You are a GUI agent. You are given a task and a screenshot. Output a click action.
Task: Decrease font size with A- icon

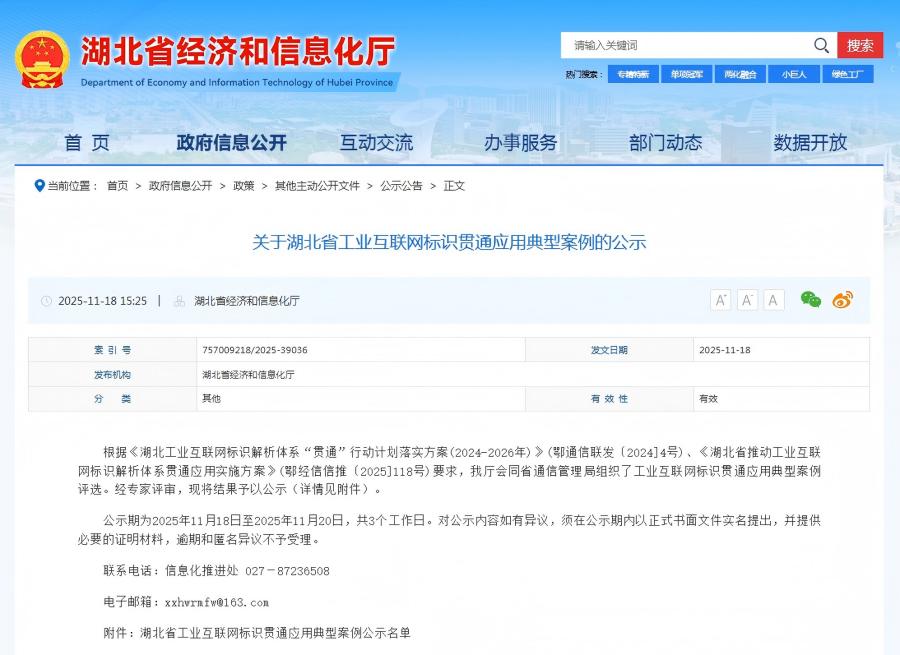pyautogui.click(x=747, y=299)
